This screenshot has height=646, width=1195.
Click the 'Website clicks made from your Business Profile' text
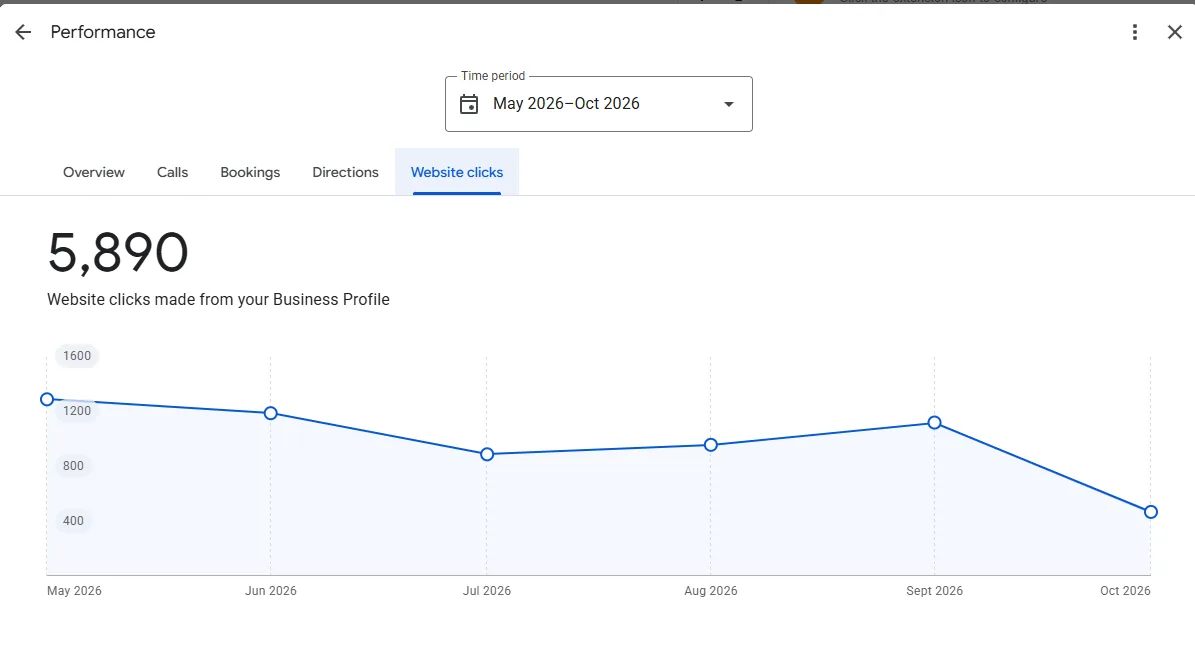pos(218,299)
